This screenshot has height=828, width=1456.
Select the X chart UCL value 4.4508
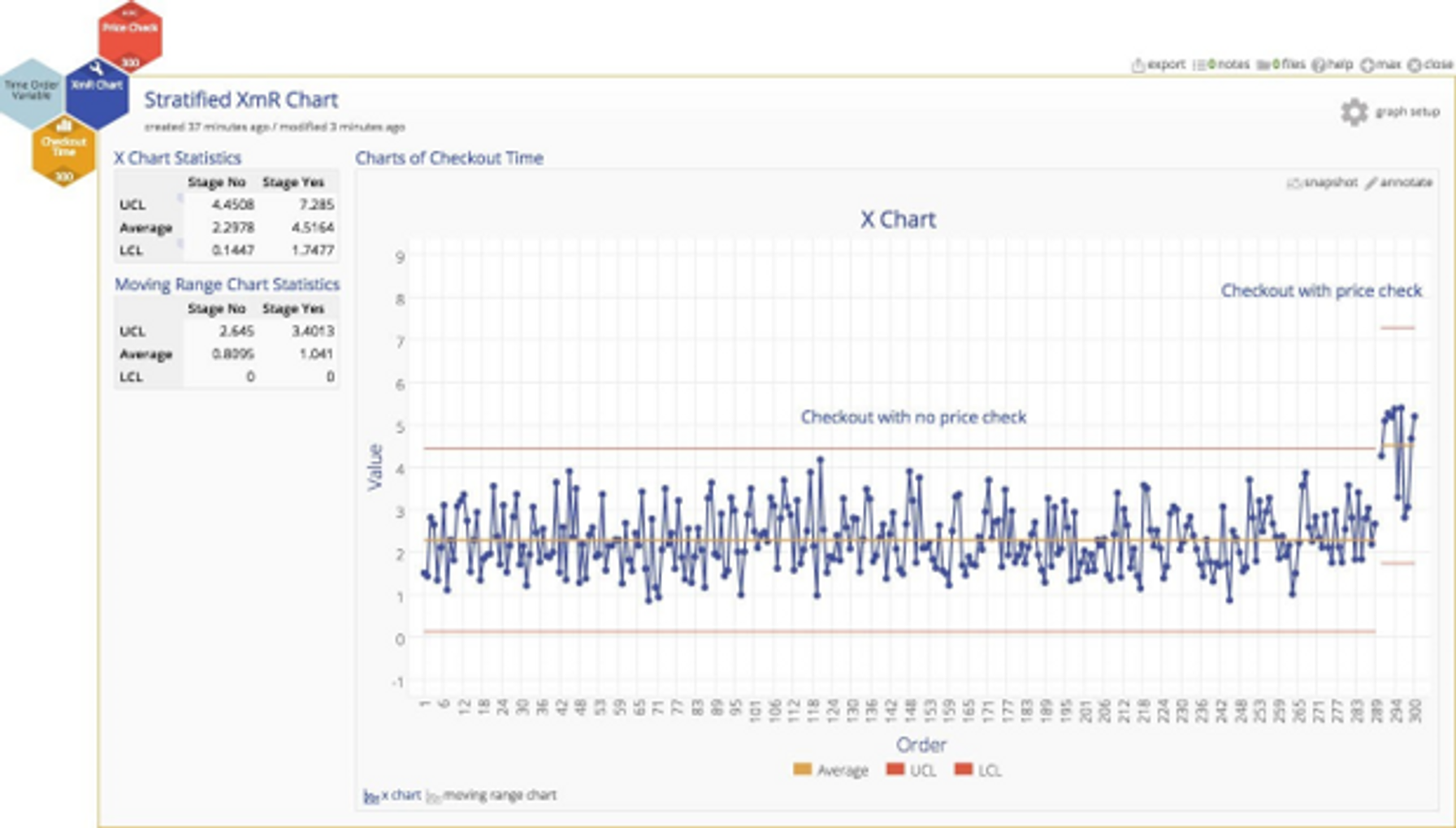232,205
